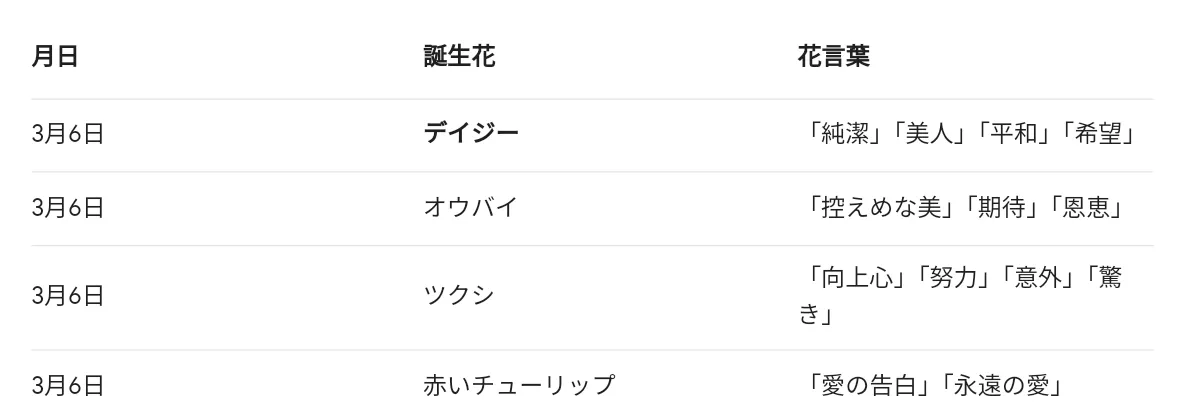
Task: Click the 3月6日 date in ツクシ row
Action: point(68,295)
